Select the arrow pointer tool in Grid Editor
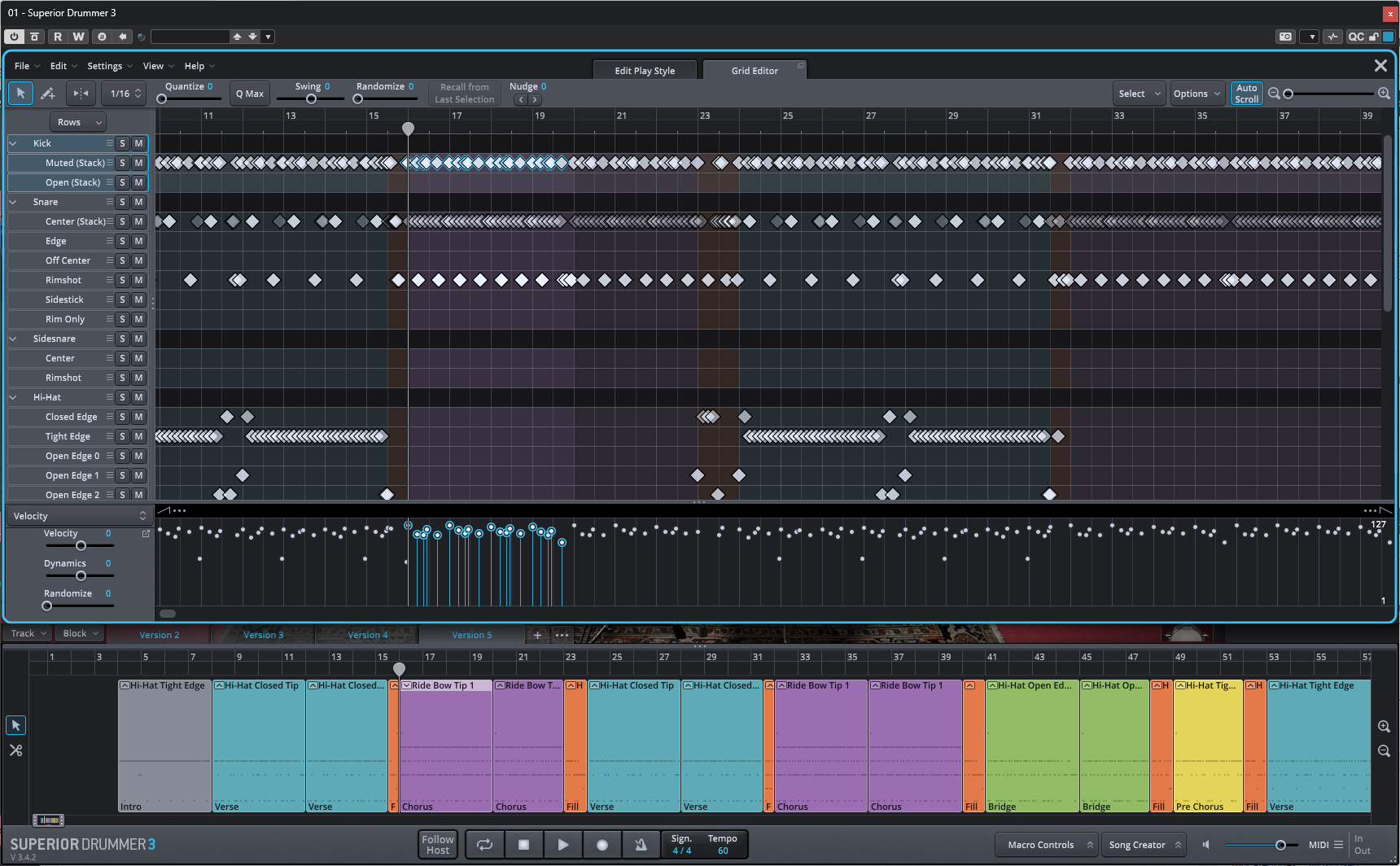 click(20, 94)
